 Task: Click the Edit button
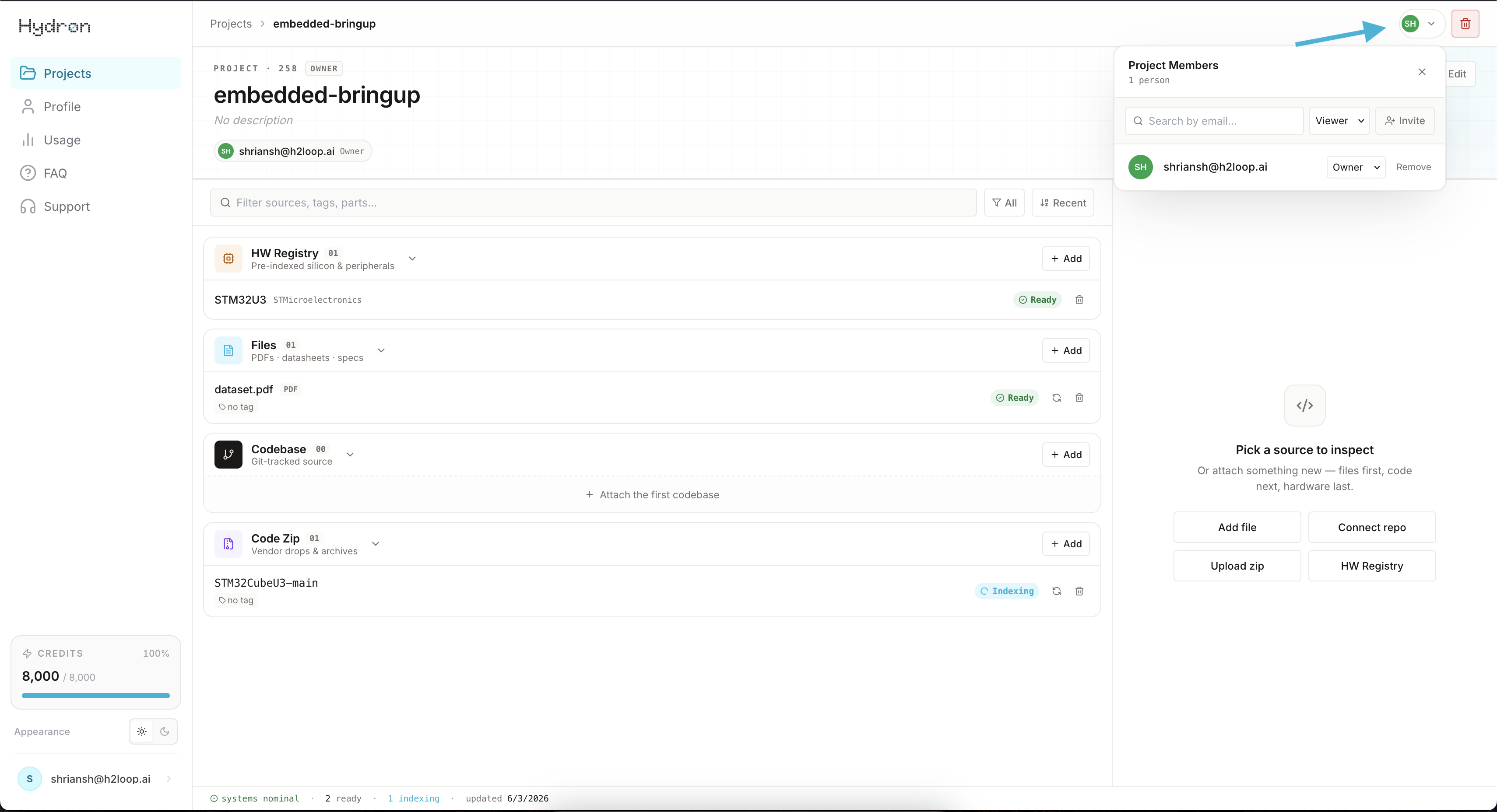(x=1459, y=74)
